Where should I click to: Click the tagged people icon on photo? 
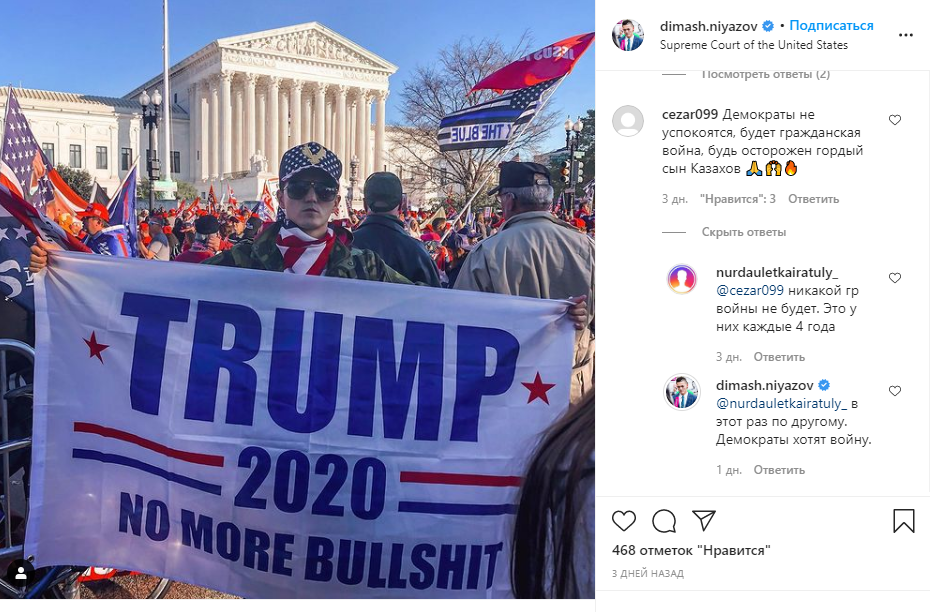click(21, 573)
